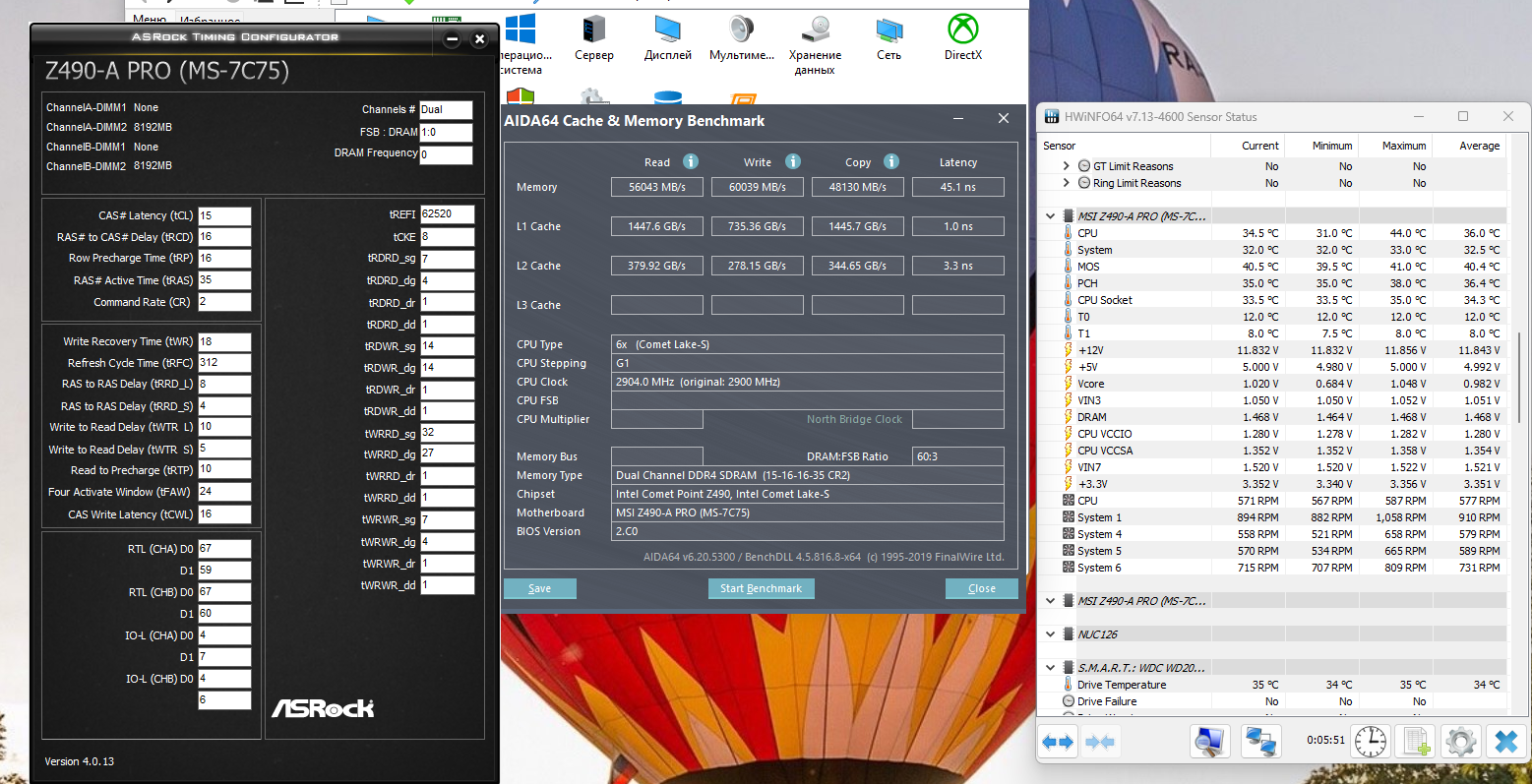
Task: Open HWiNFO sensor settings gear
Action: point(1460,741)
